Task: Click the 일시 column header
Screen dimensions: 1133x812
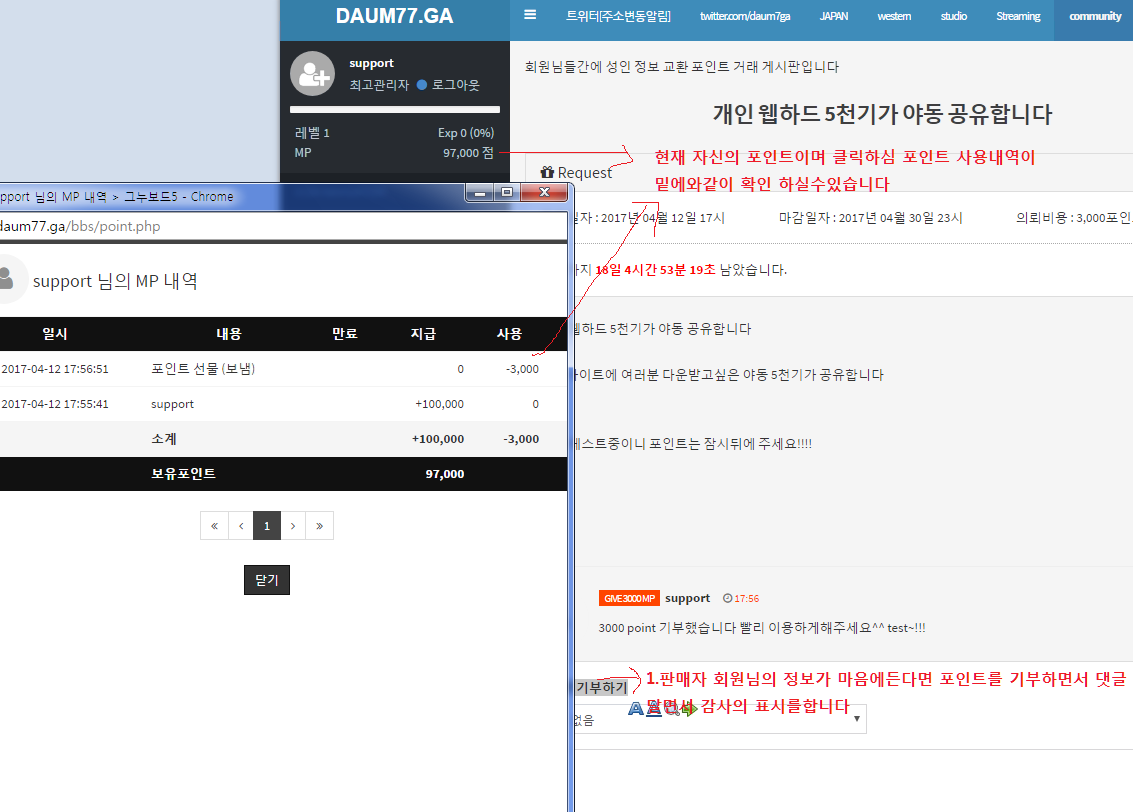Action: click(x=55, y=333)
